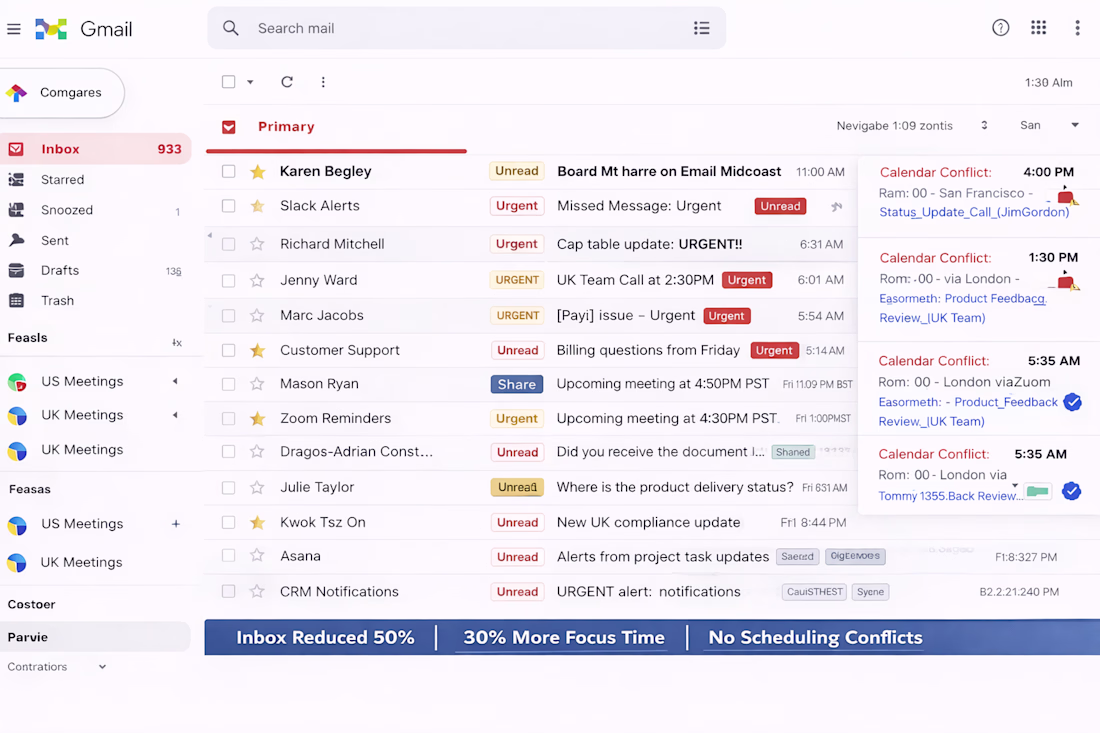Image resolution: width=1100 pixels, height=733 pixels.
Task: Check the Marc Jacobs email
Action: [229, 316]
